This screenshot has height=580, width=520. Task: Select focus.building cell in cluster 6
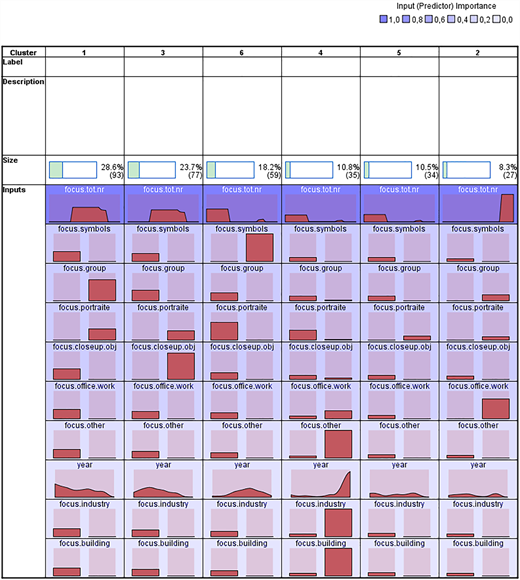point(242,558)
